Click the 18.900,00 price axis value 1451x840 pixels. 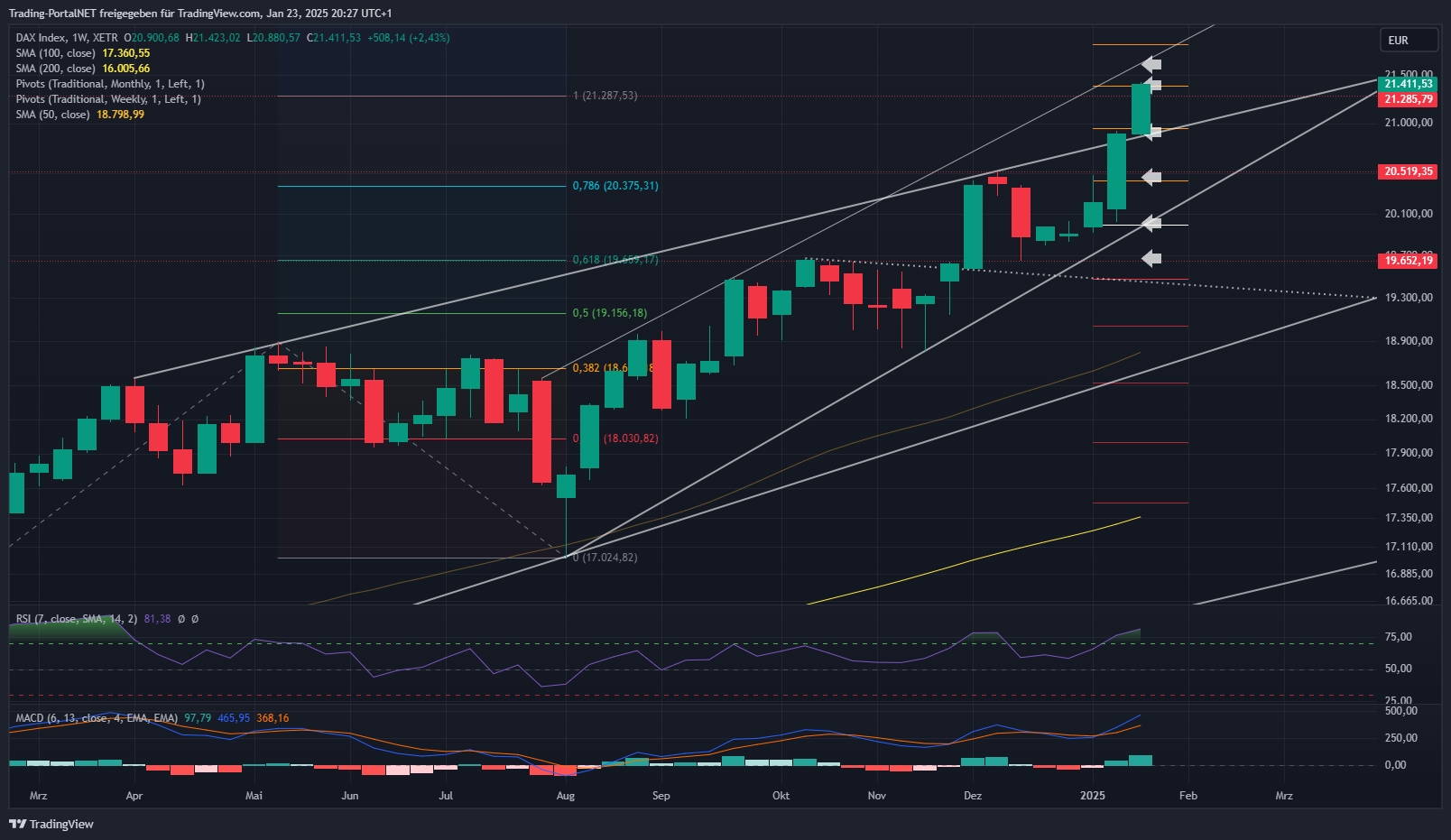1409,341
